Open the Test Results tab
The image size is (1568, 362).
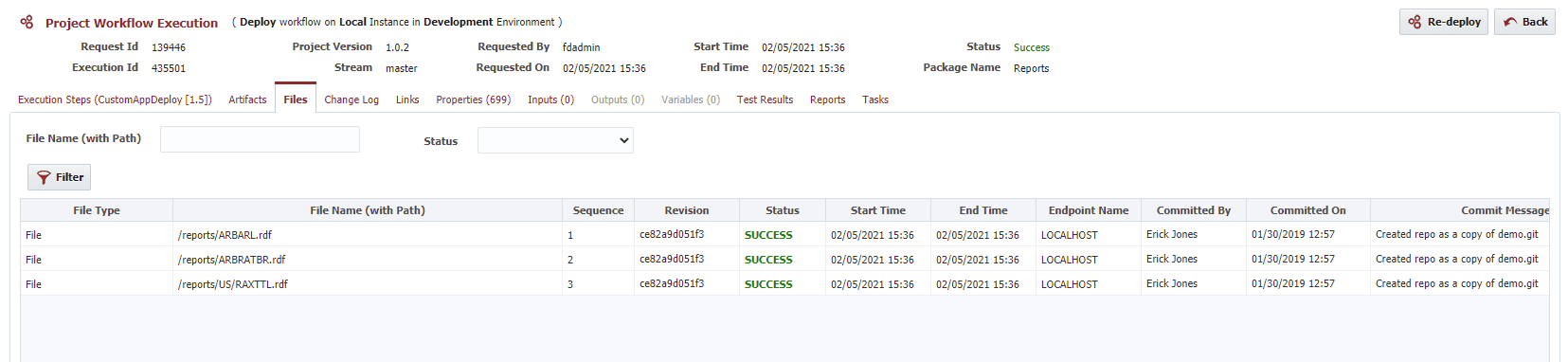click(765, 100)
